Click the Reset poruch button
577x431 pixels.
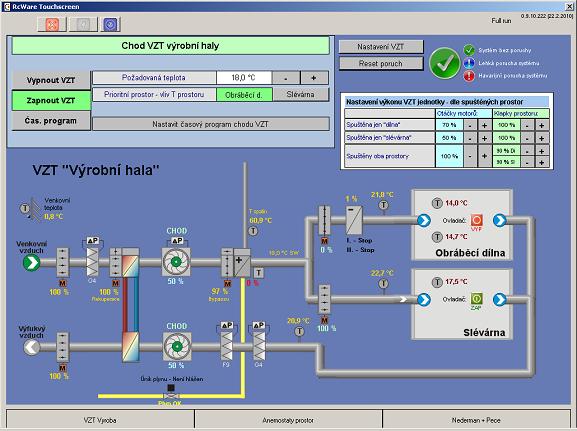[x=381, y=63]
